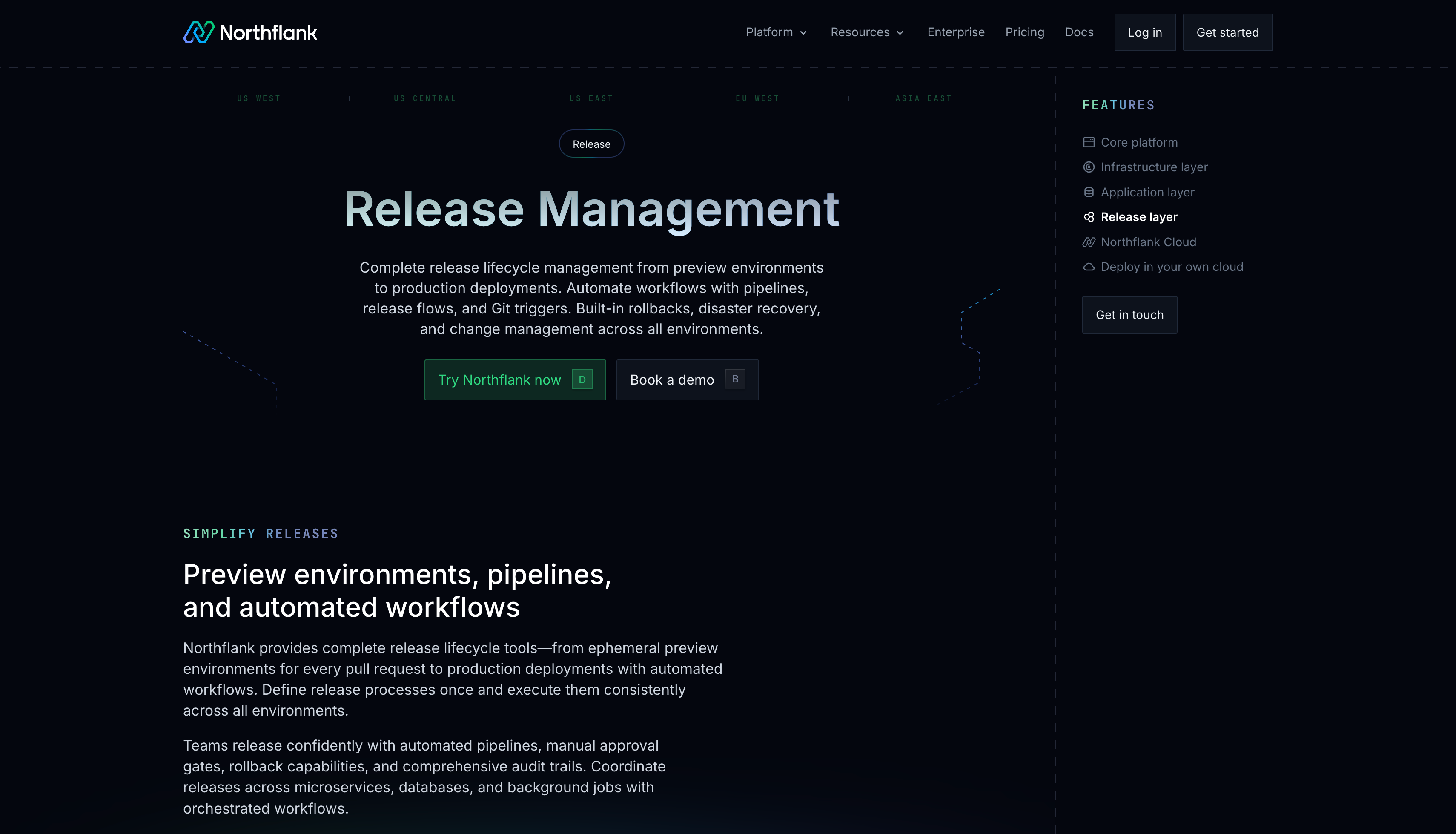Click the Get started button
Viewport: 1456px width, 834px height.
point(1228,33)
